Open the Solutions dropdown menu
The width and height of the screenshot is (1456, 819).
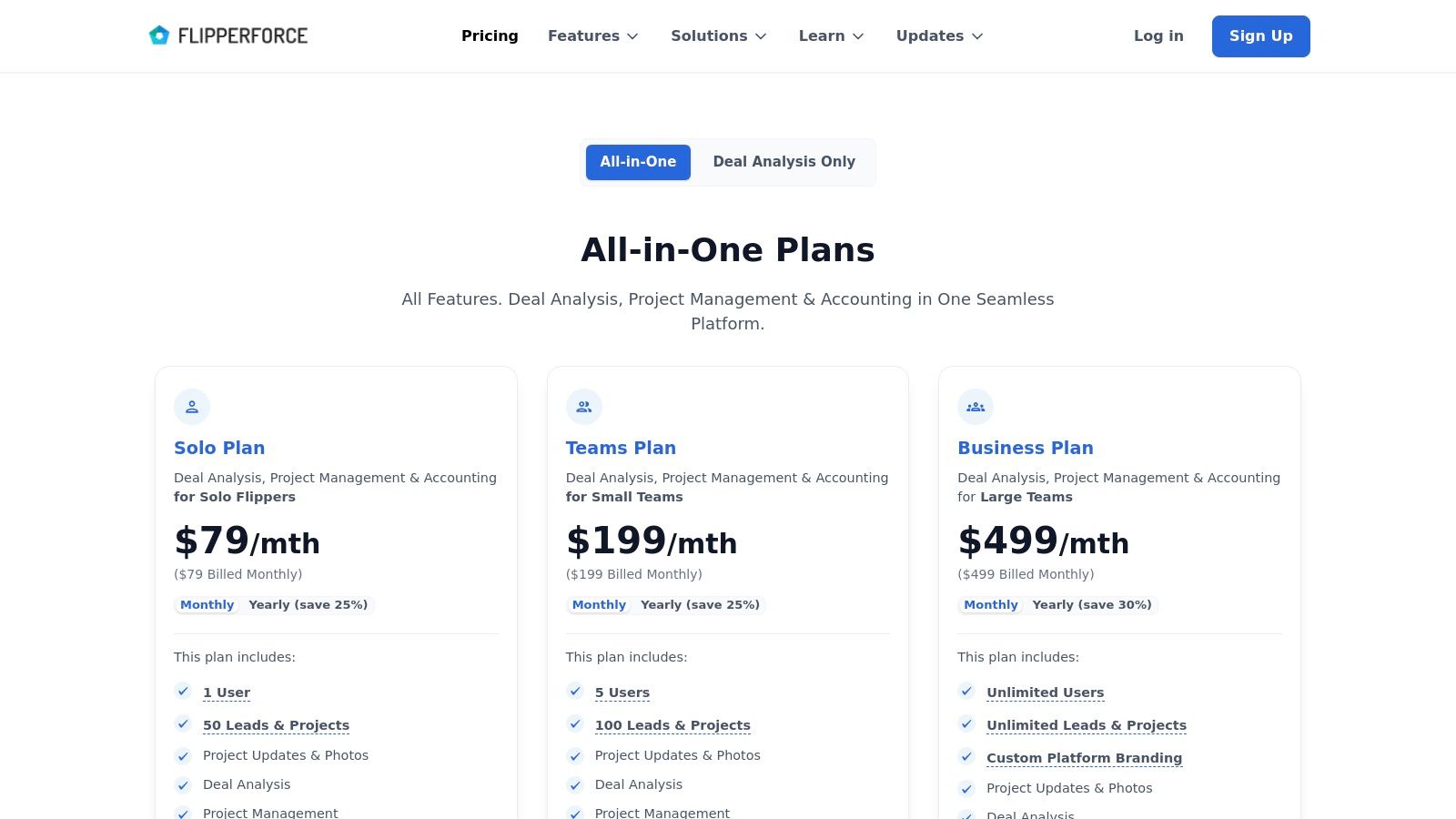point(719,36)
